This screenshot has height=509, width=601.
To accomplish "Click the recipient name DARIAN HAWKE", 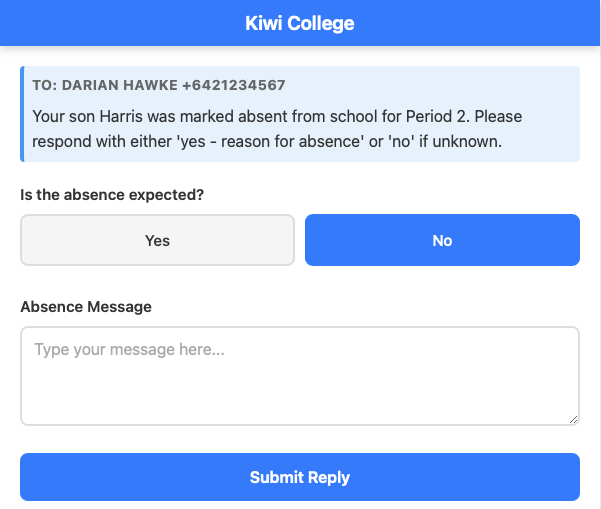I will [x=120, y=86].
